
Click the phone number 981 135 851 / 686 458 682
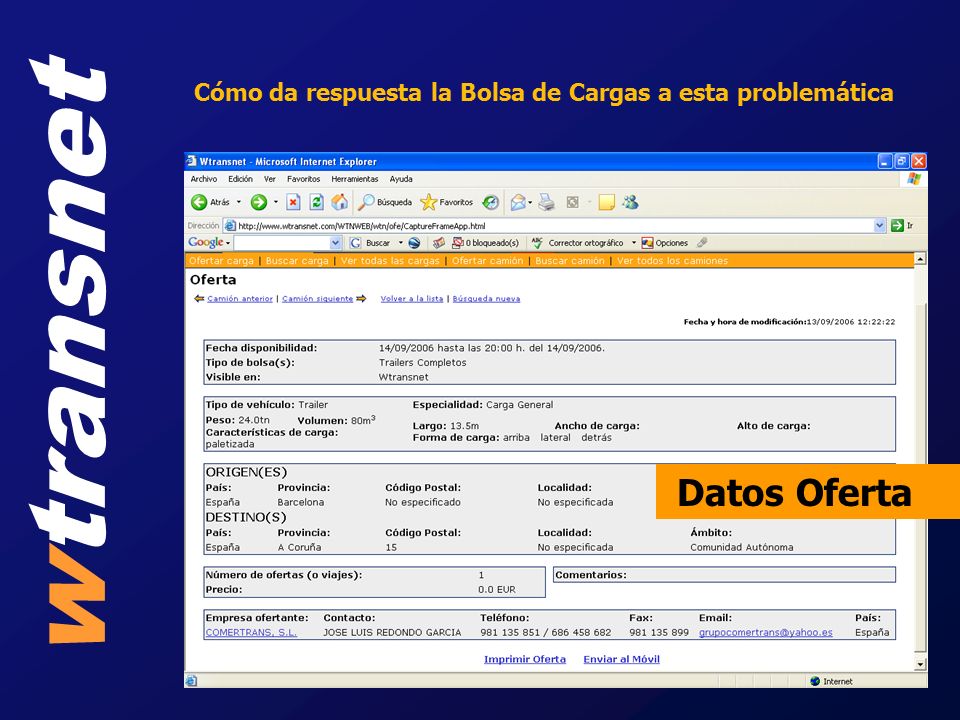pos(546,632)
